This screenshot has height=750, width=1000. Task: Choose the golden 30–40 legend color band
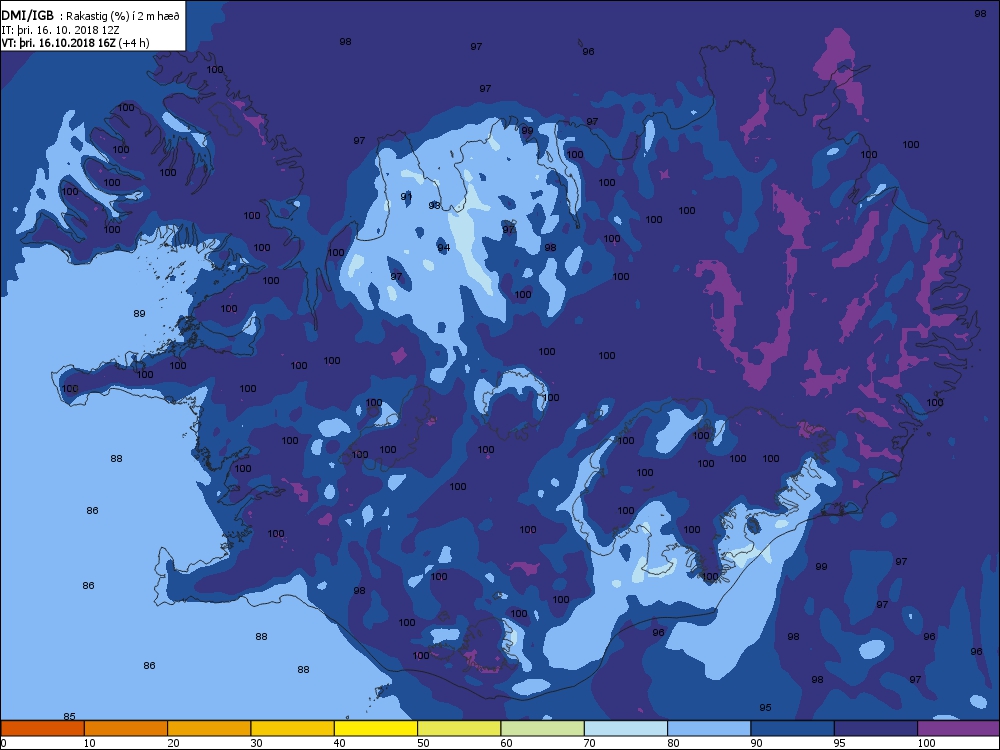(x=293, y=728)
